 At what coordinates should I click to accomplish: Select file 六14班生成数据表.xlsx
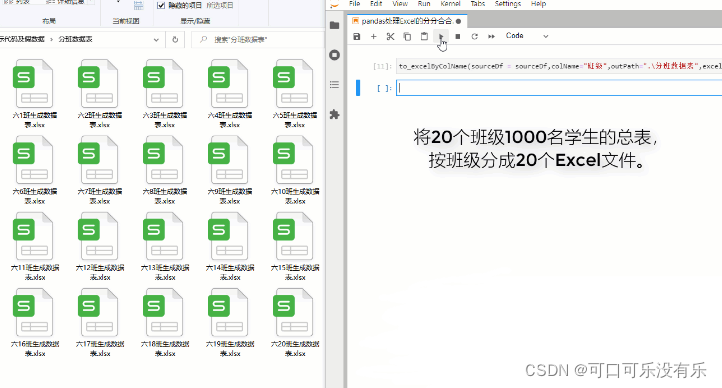coord(229,247)
